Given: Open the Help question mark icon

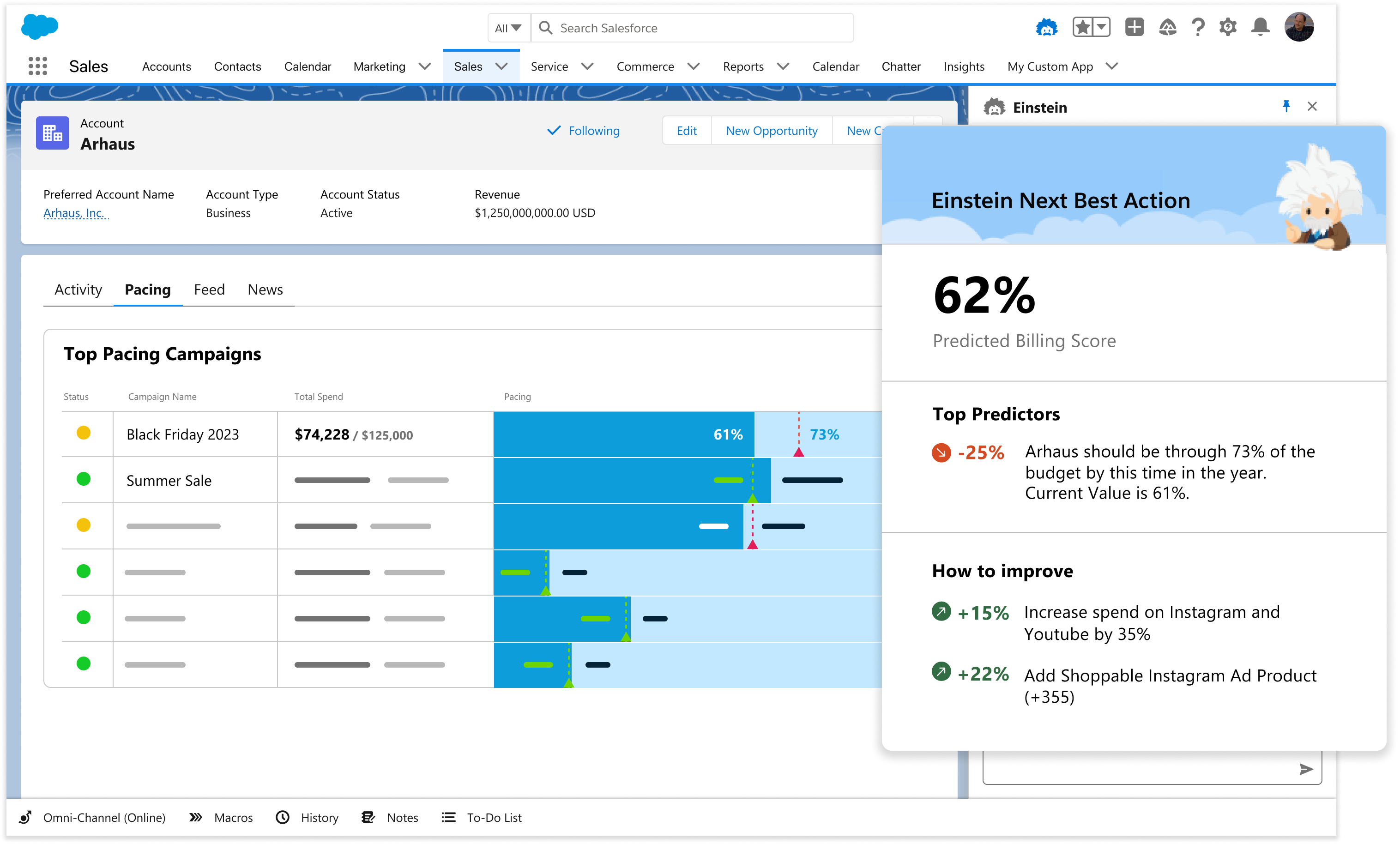Looking at the screenshot, I should click(x=1198, y=27).
